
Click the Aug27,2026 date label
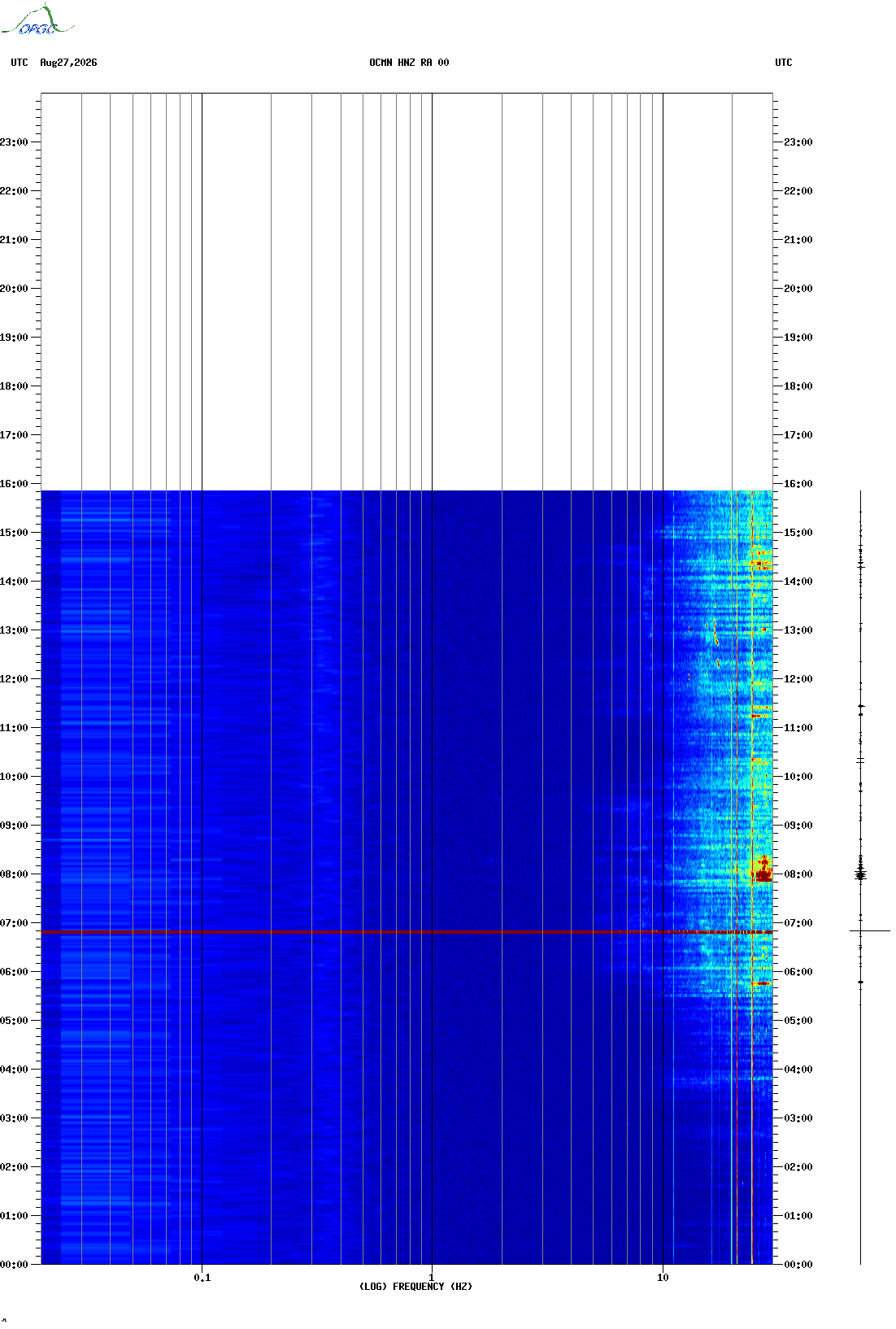tap(68, 63)
